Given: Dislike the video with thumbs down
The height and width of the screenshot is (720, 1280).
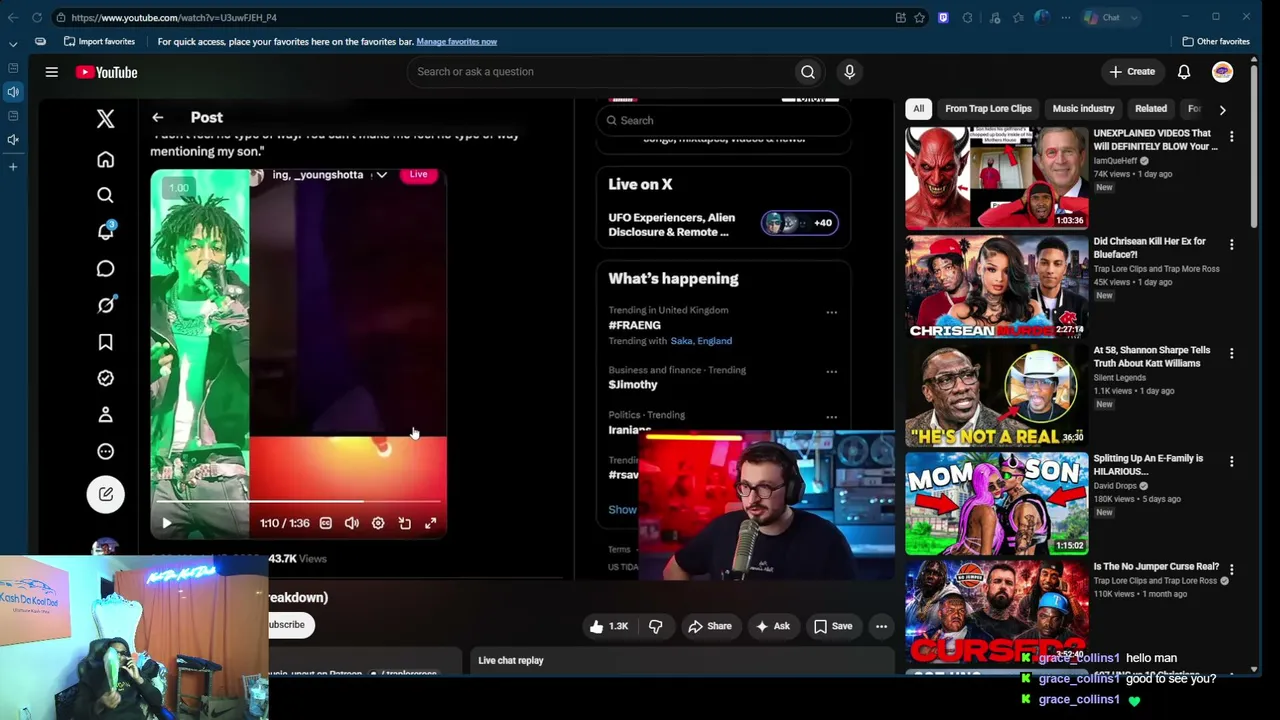Looking at the screenshot, I should (656, 626).
